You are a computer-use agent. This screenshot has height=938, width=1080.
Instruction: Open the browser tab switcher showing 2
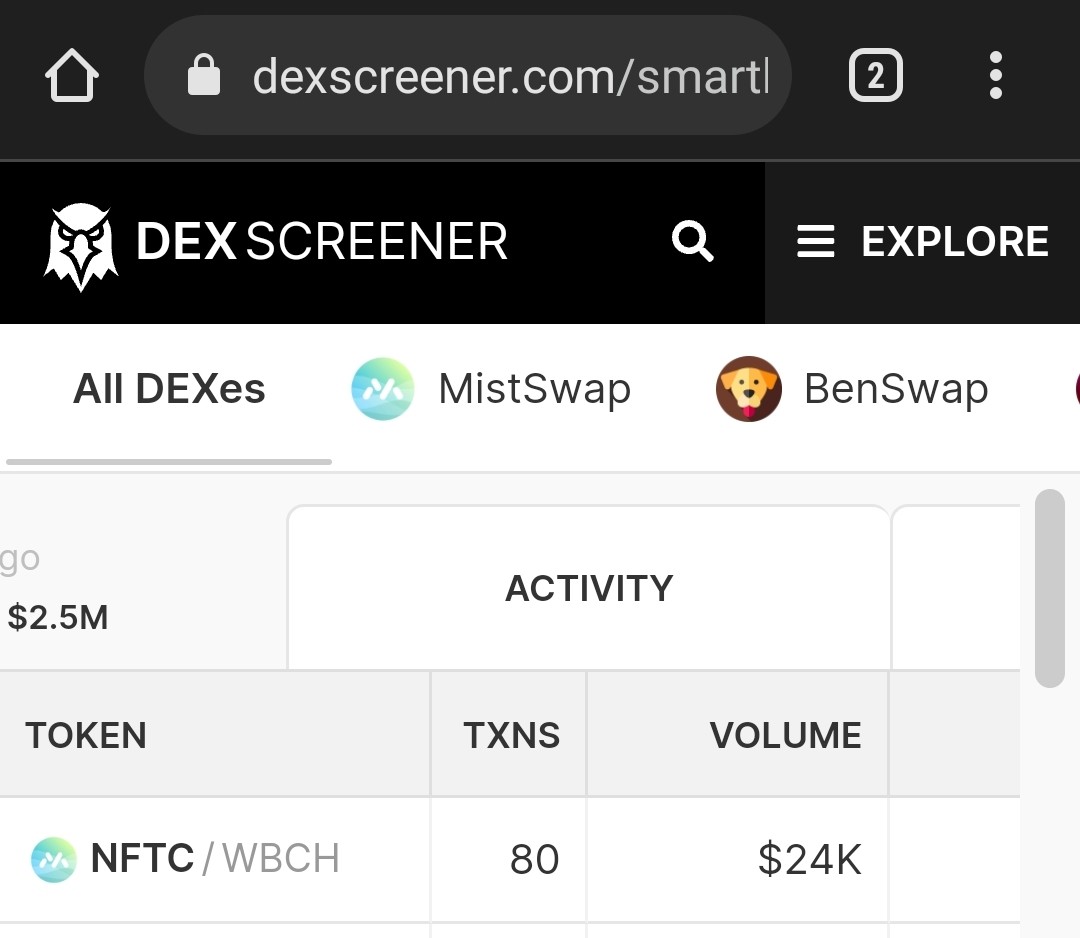click(x=875, y=75)
